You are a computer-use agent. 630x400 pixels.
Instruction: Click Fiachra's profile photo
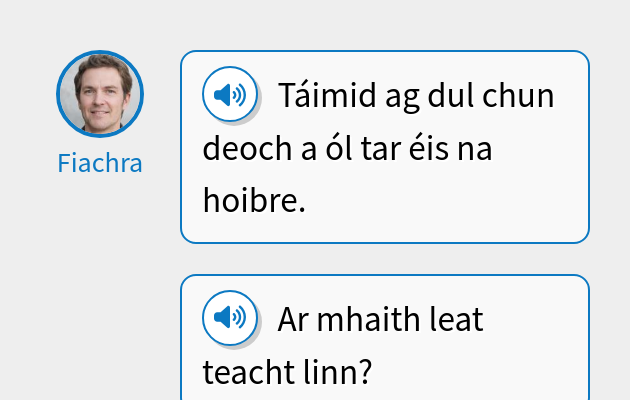pos(100,94)
